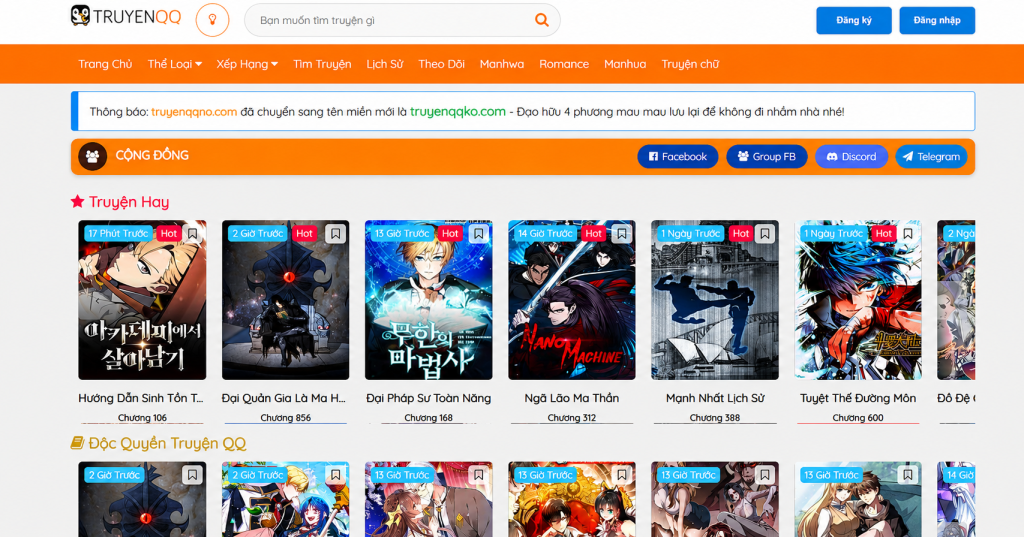Click the Đại Pháp Sư Toàn Năng title
The width and height of the screenshot is (1024, 537).
(428, 398)
